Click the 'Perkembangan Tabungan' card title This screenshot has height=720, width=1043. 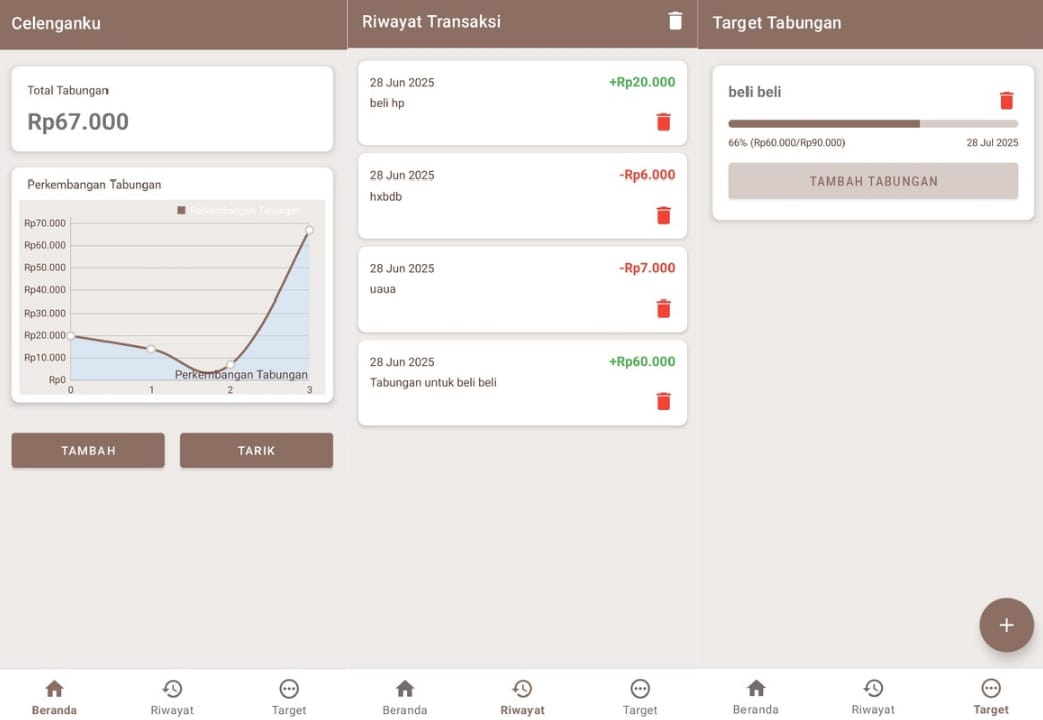coord(94,184)
